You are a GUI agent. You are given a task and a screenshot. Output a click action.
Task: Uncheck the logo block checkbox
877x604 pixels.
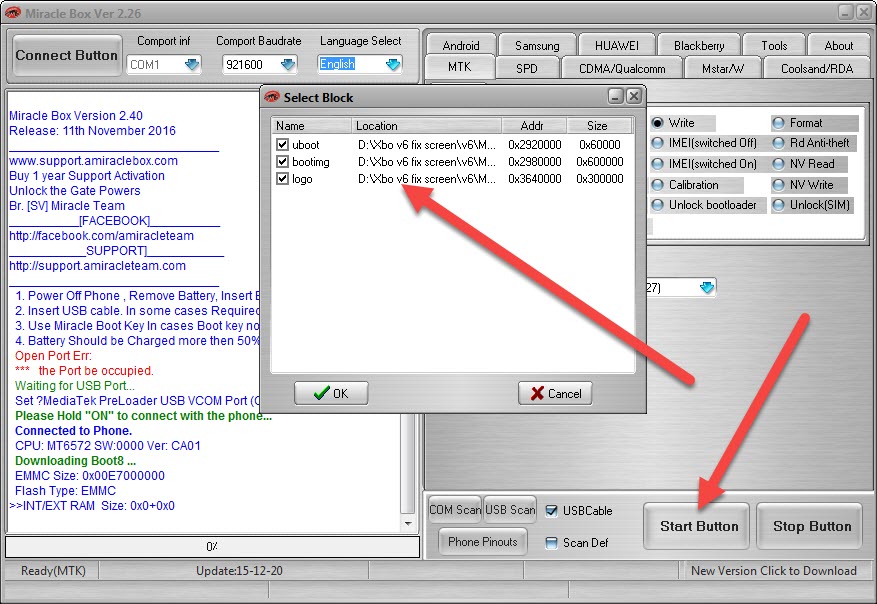click(282, 179)
